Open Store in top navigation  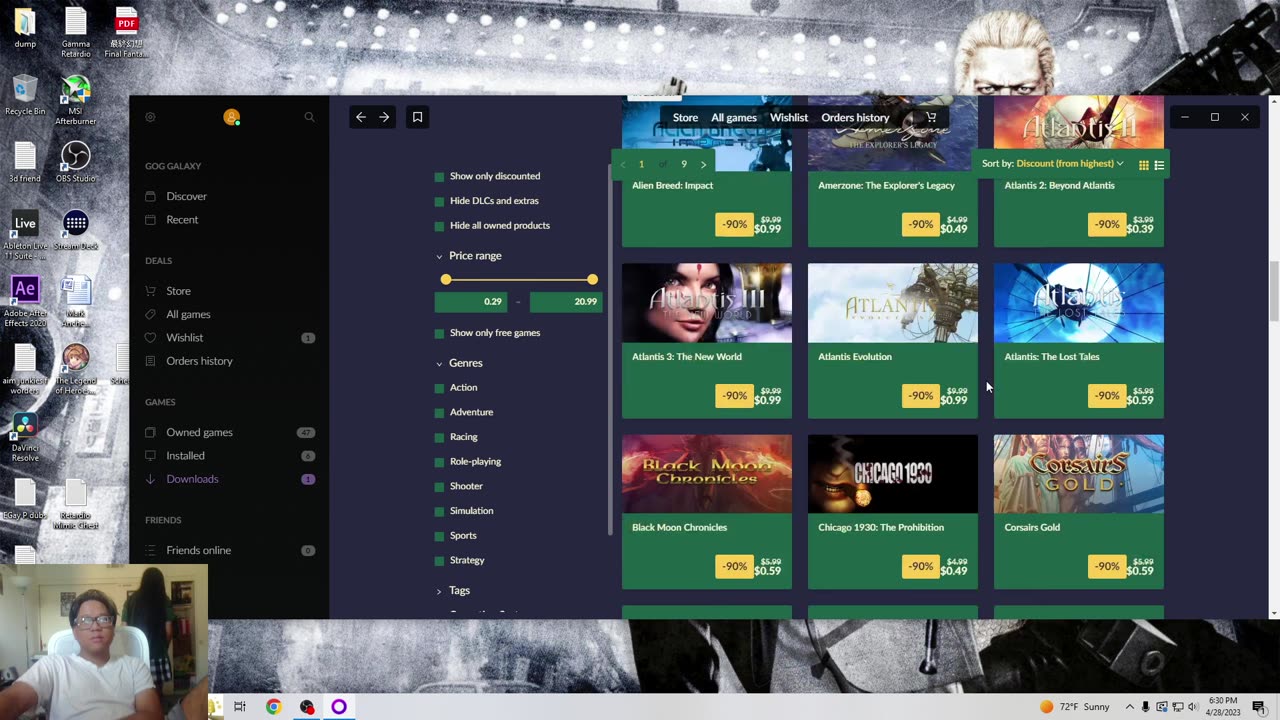(685, 118)
